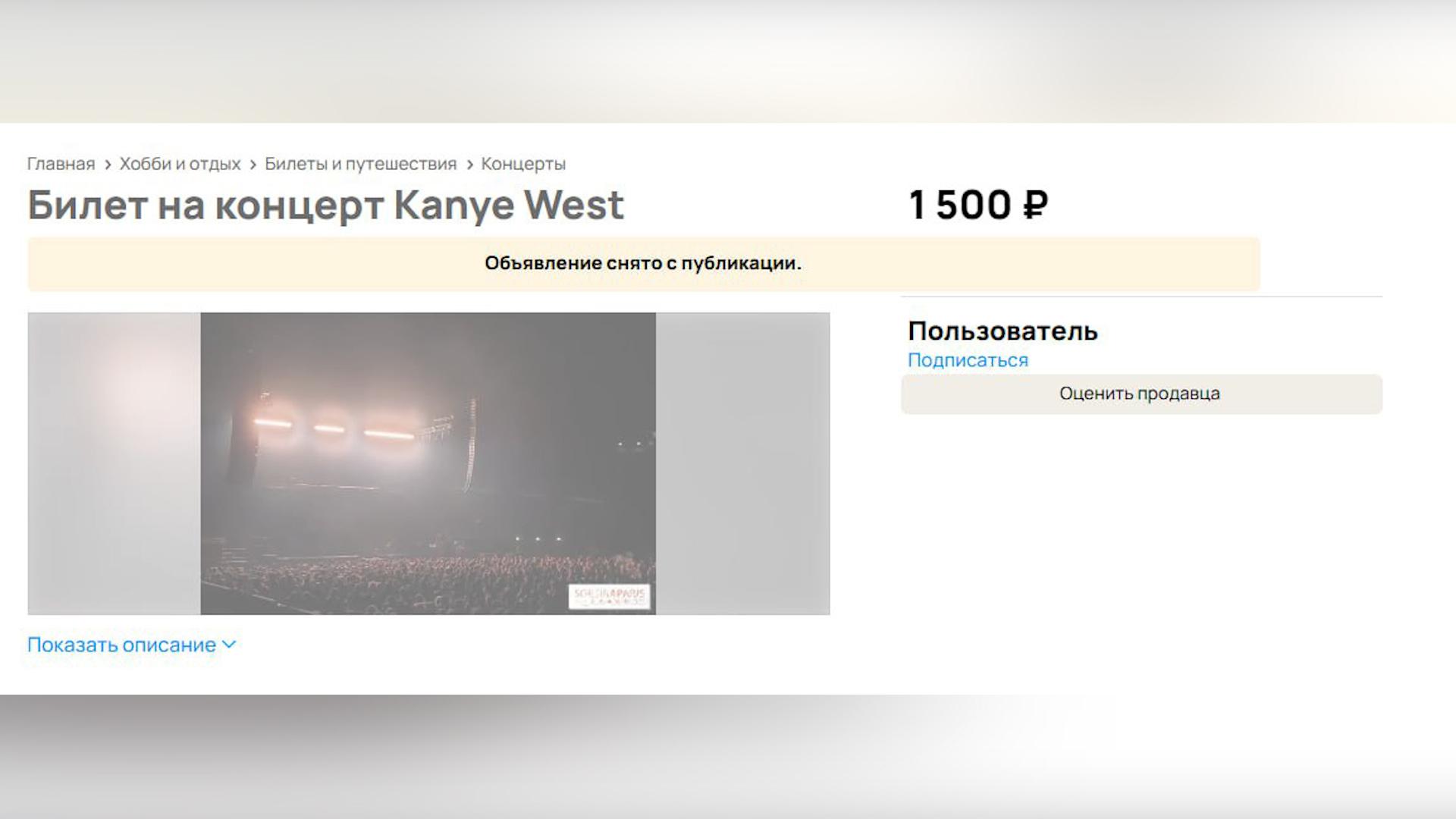Click the chevron right after Главная
This screenshot has width=1456, height=819.
click(108, 165)
